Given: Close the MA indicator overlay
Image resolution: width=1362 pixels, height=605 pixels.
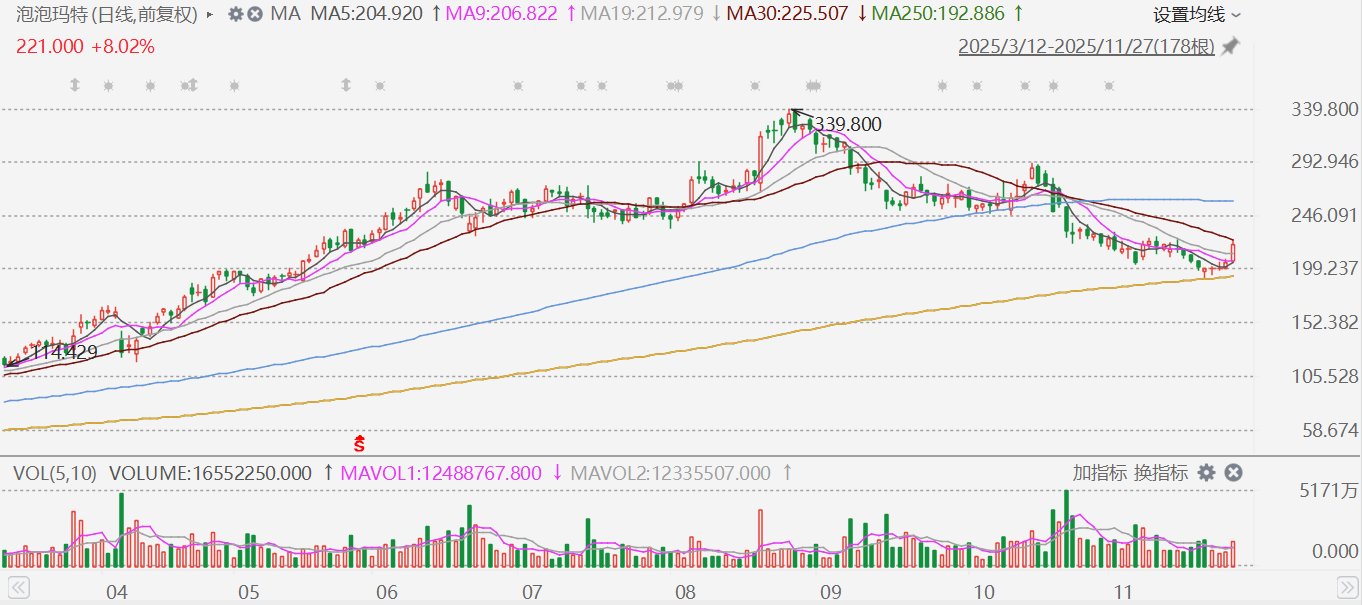Looking at the screenshot, I should point(255,15).
